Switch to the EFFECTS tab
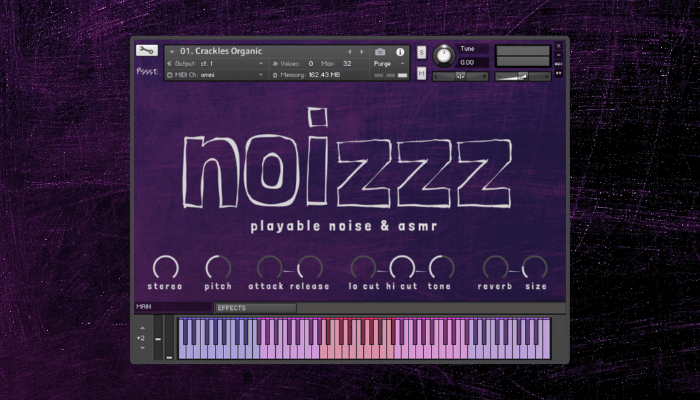The height and width of the screenshot is (400, 700). [x=254, y=308]
